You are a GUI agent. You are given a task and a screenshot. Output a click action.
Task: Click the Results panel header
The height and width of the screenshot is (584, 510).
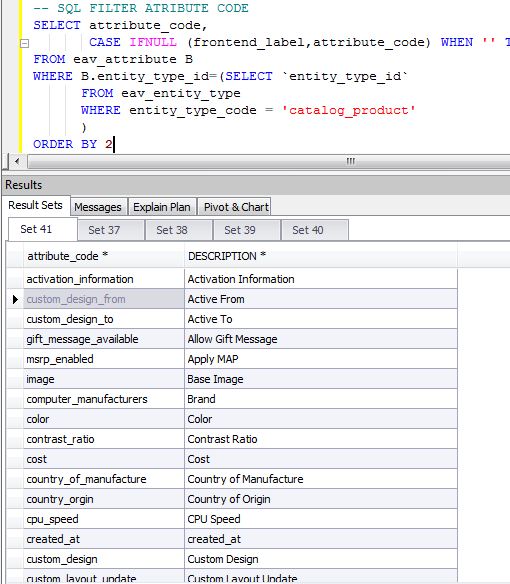(x=257, y=185)
